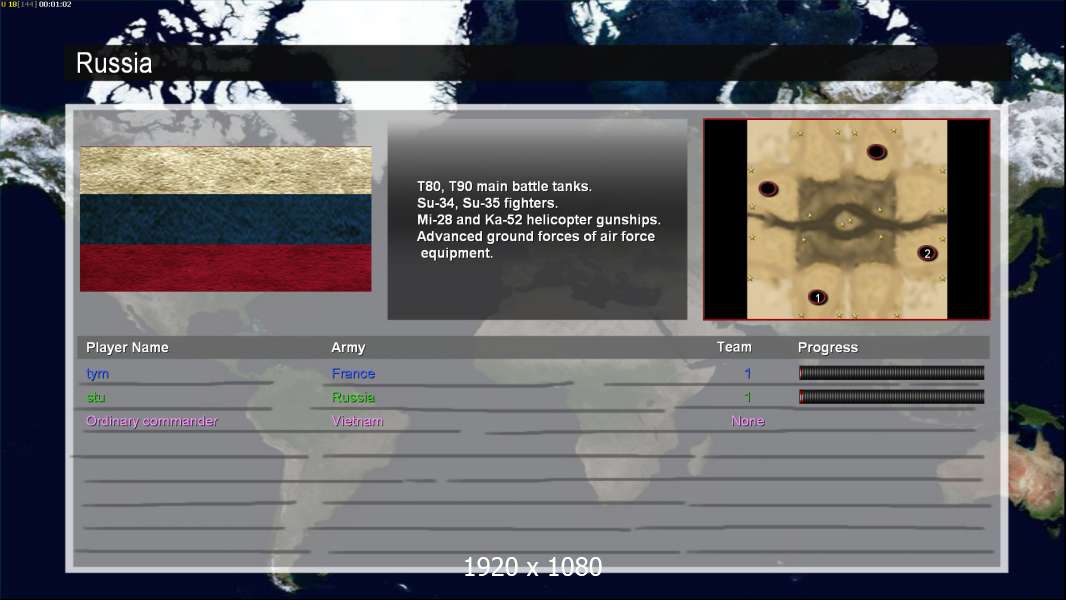Viewport: 1066px width, 600px height.
Task: Click the "Army" column header
Action: coord(348,347)
